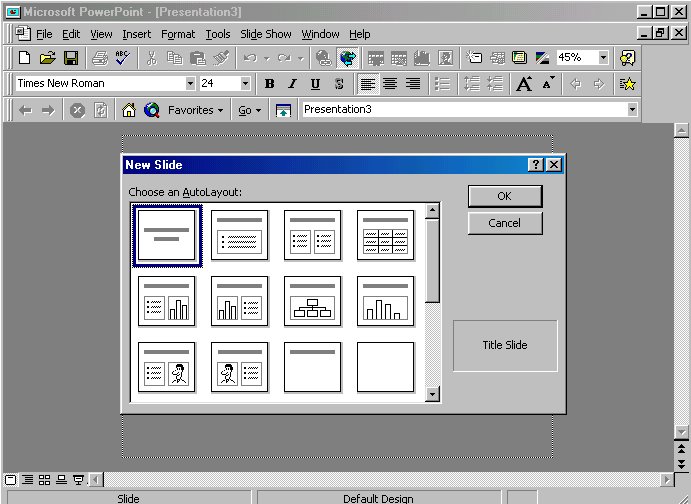The image size is (691, 504).
Task: Save the presentation with the floppy disk icon
Action: [x=71, y=58]
